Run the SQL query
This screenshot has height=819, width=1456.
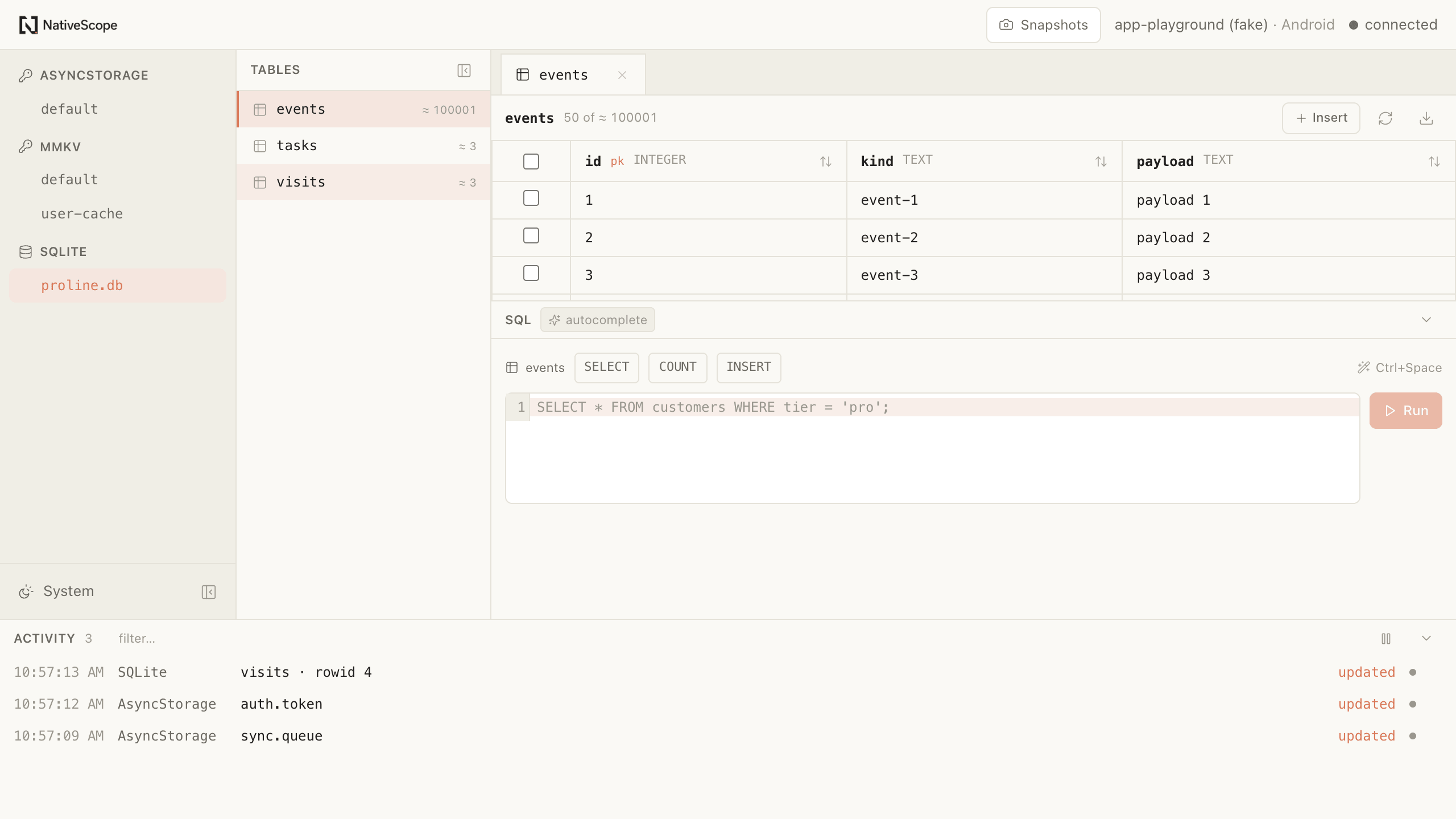[1406, 411]
